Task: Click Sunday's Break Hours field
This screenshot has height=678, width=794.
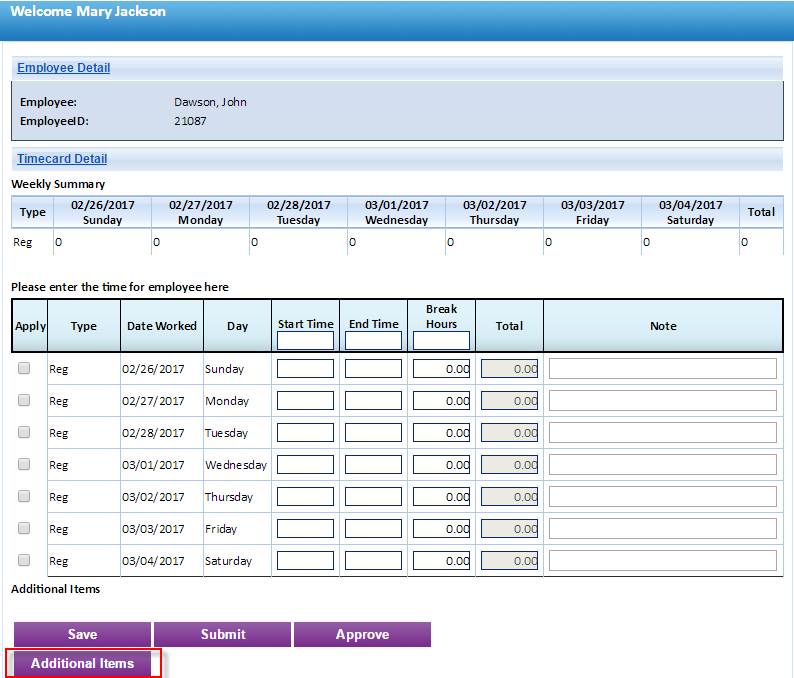Action: 441,369
